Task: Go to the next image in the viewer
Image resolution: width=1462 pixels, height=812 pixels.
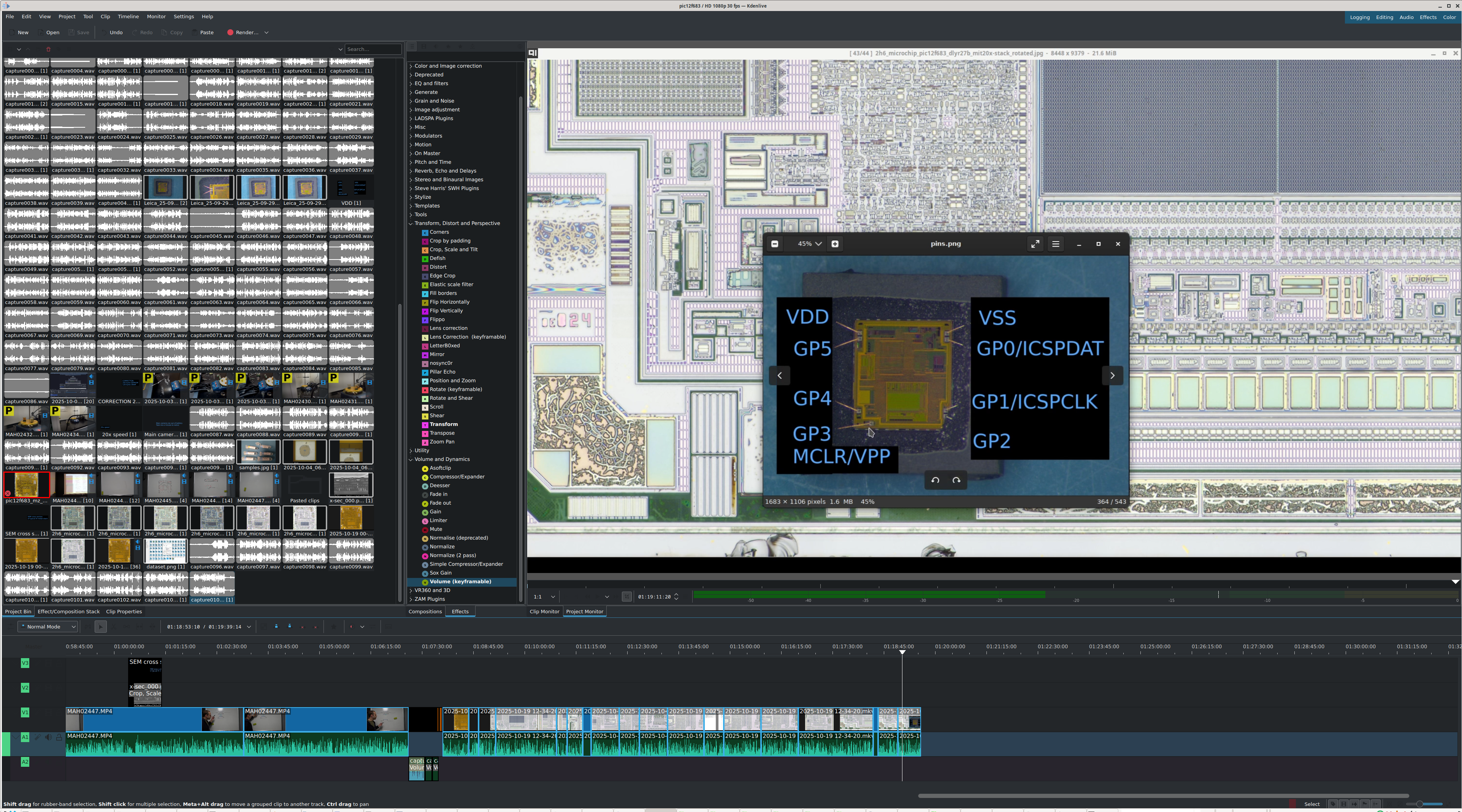Action: tap(1112, 375)
